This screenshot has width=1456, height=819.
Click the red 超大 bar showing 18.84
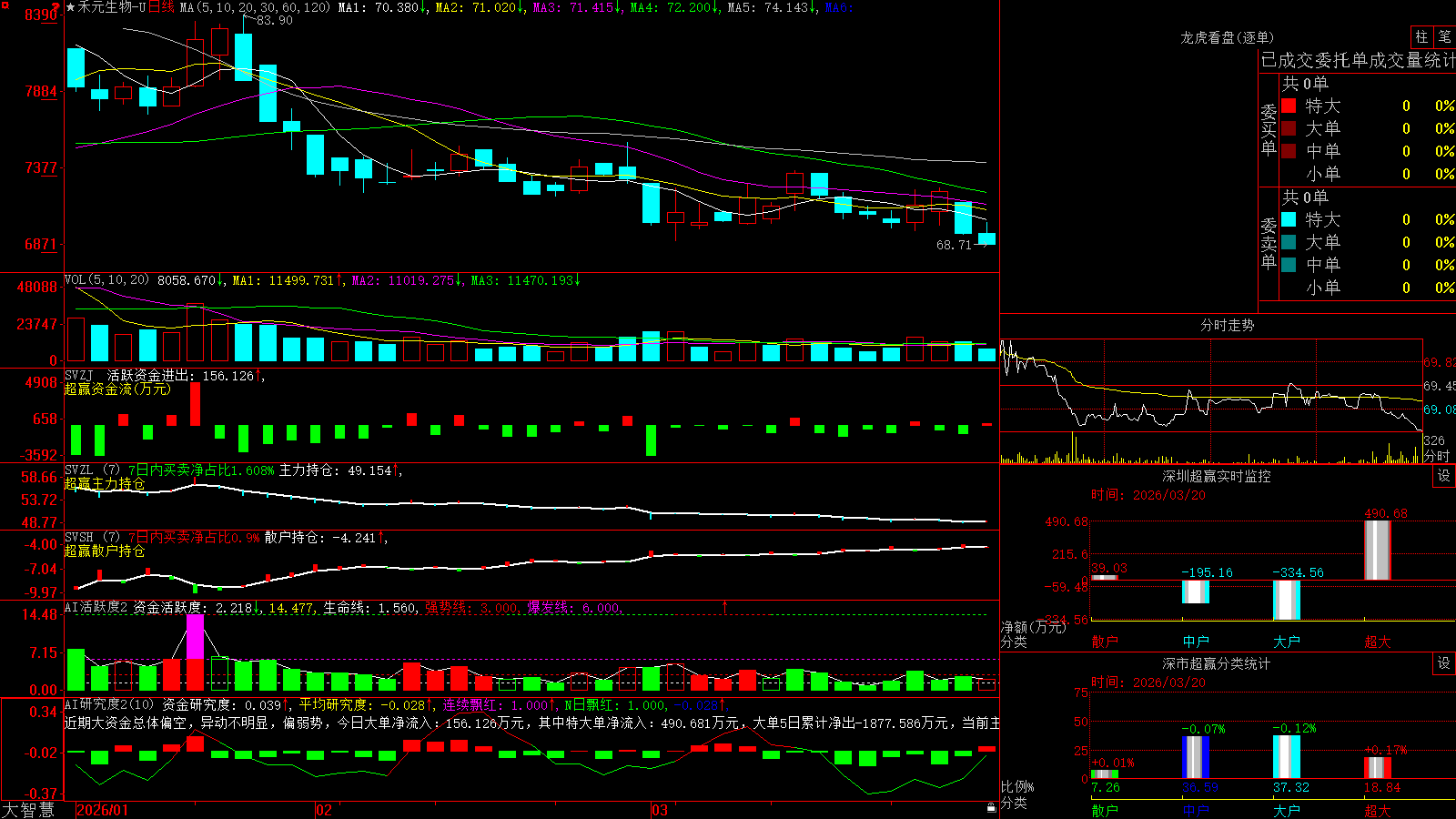[x=1378, y=768]
